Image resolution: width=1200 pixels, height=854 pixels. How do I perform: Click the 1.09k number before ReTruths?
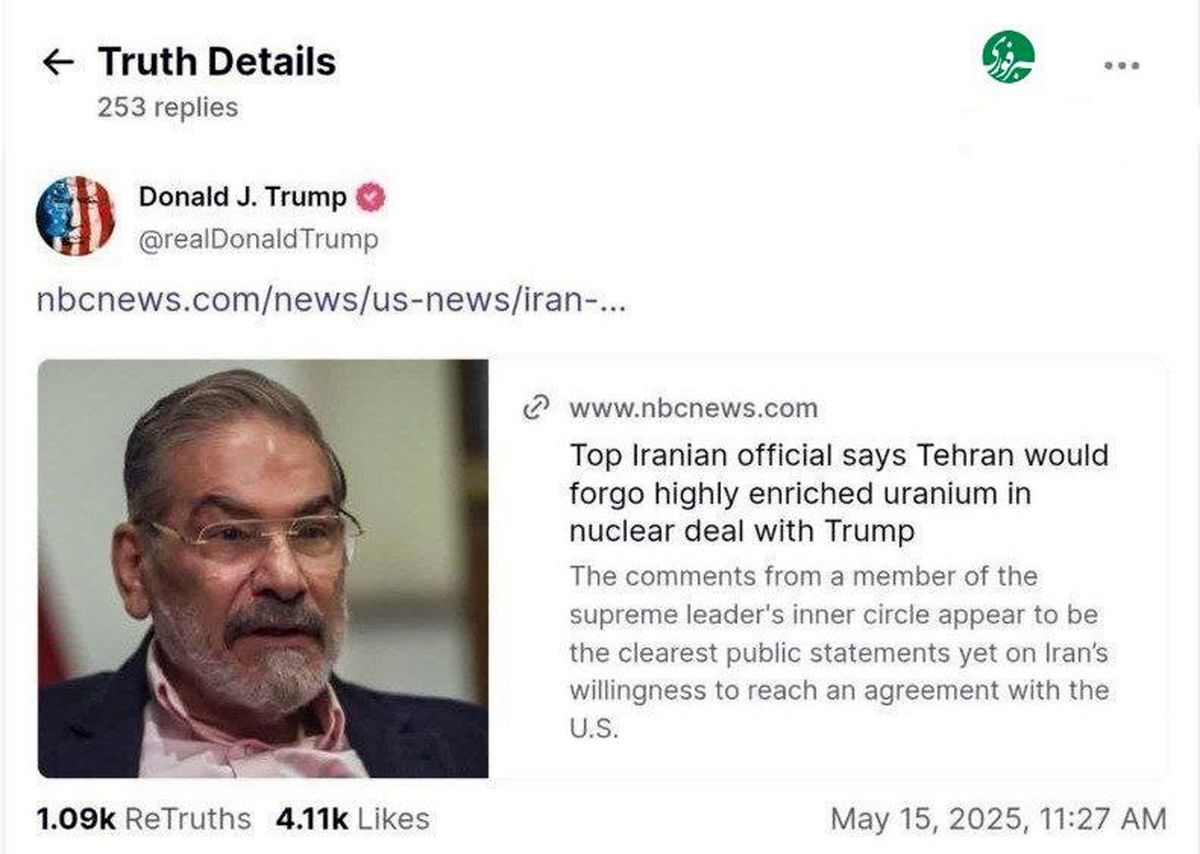pos(76,819)
